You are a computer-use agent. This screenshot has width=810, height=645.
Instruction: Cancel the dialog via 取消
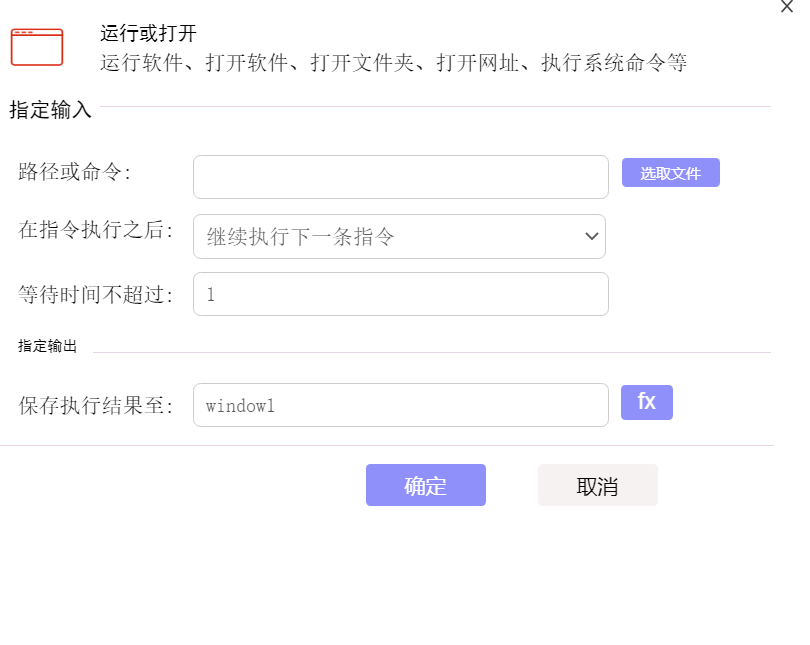coord(598,485)
